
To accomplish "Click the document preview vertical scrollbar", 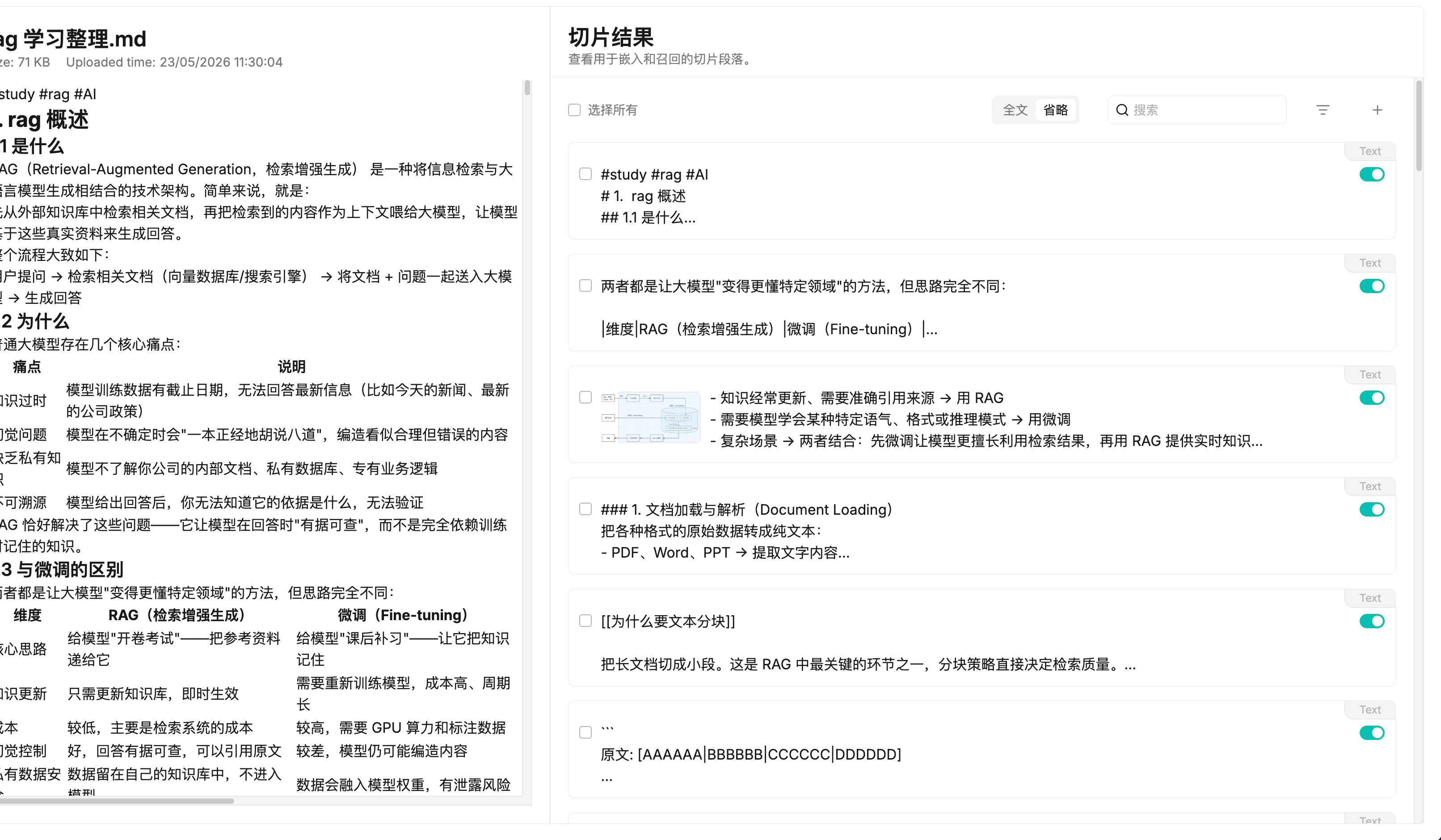I will [527, 88].
